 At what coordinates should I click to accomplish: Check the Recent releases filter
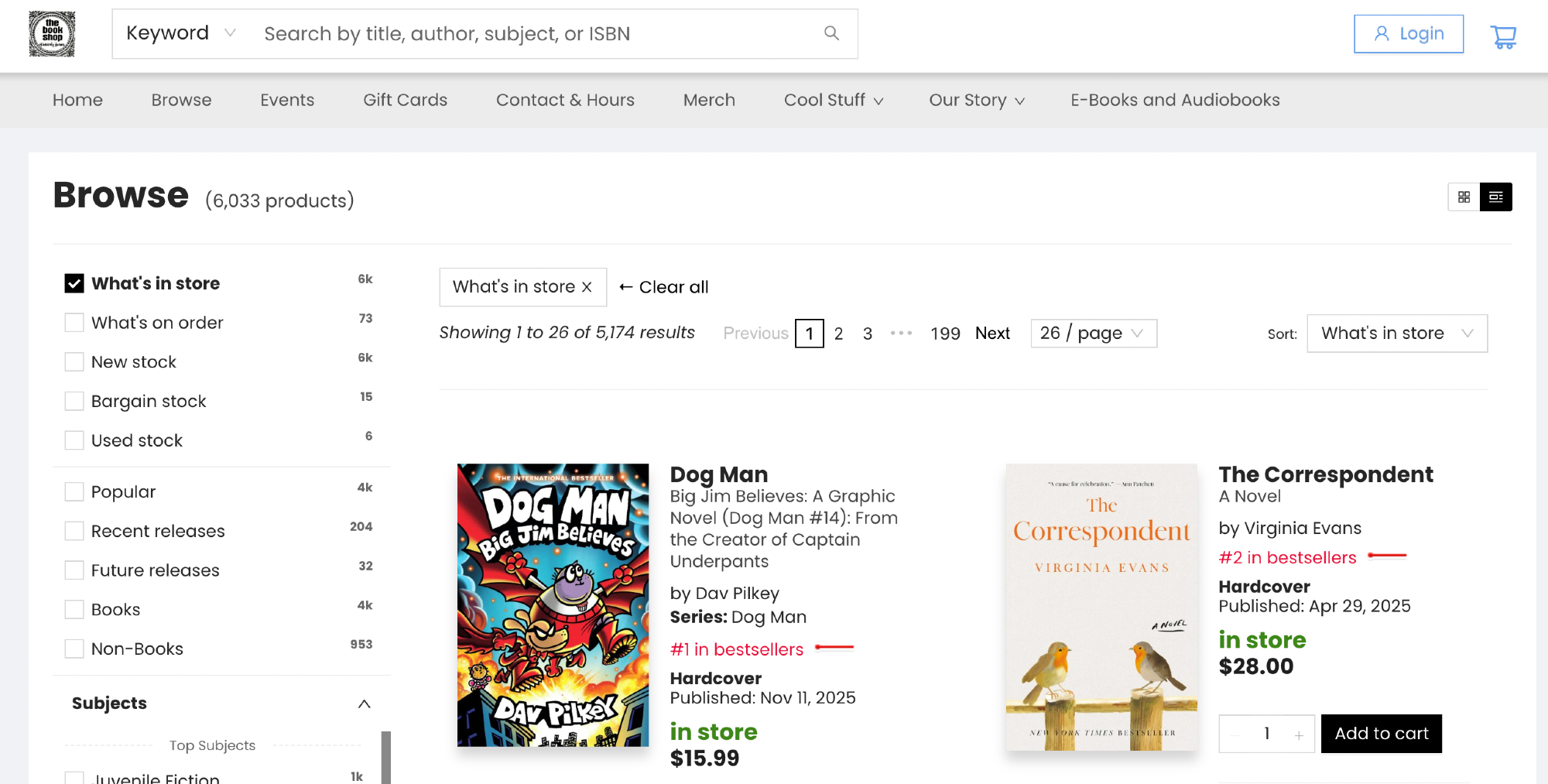74,531
